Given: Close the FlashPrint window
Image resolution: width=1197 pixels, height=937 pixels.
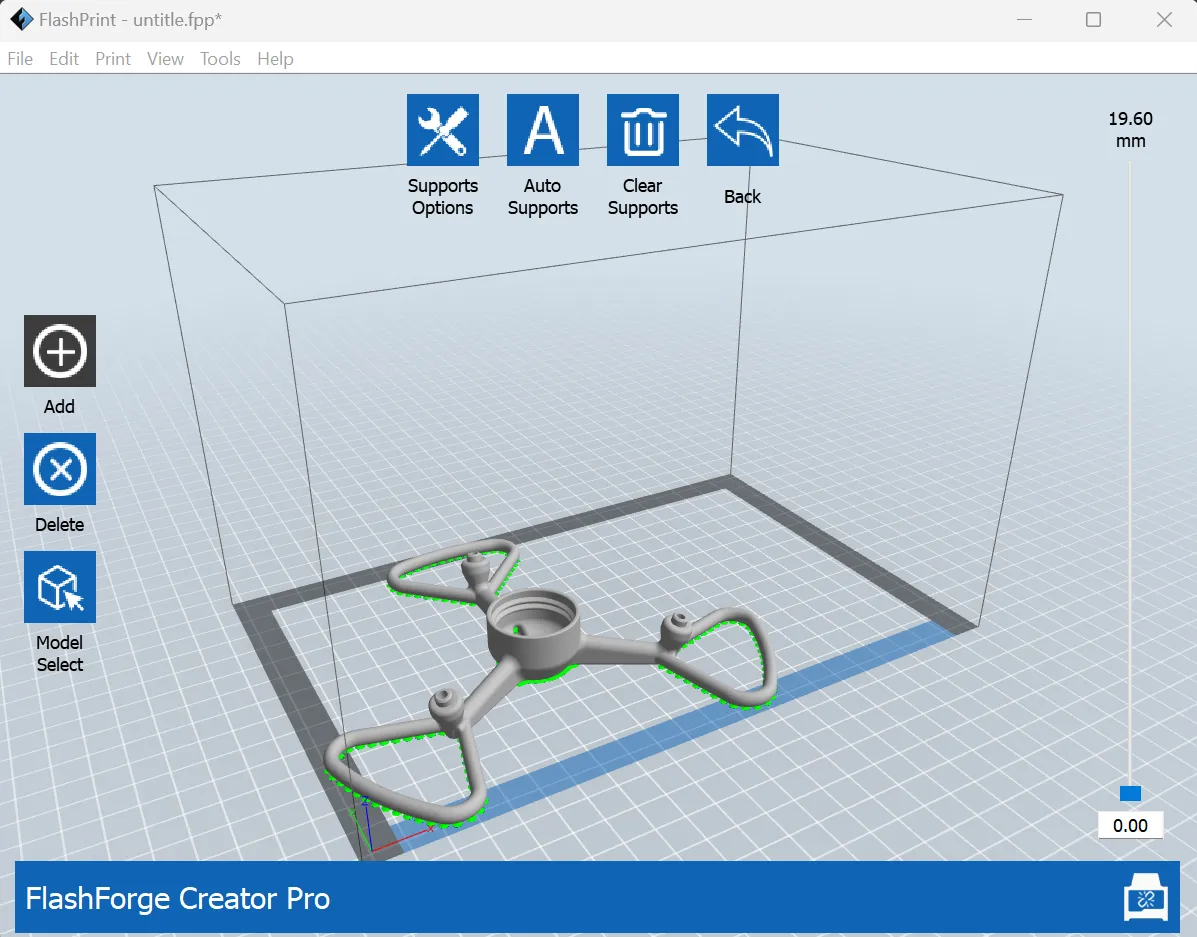Looking at the screenshot, I should click(1164, 20).
